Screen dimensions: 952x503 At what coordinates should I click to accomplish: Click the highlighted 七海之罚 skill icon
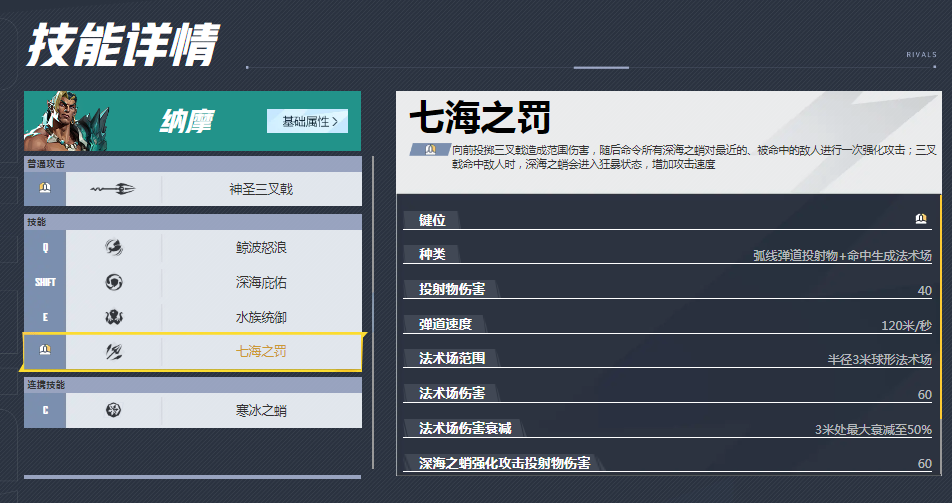[113, 351]
